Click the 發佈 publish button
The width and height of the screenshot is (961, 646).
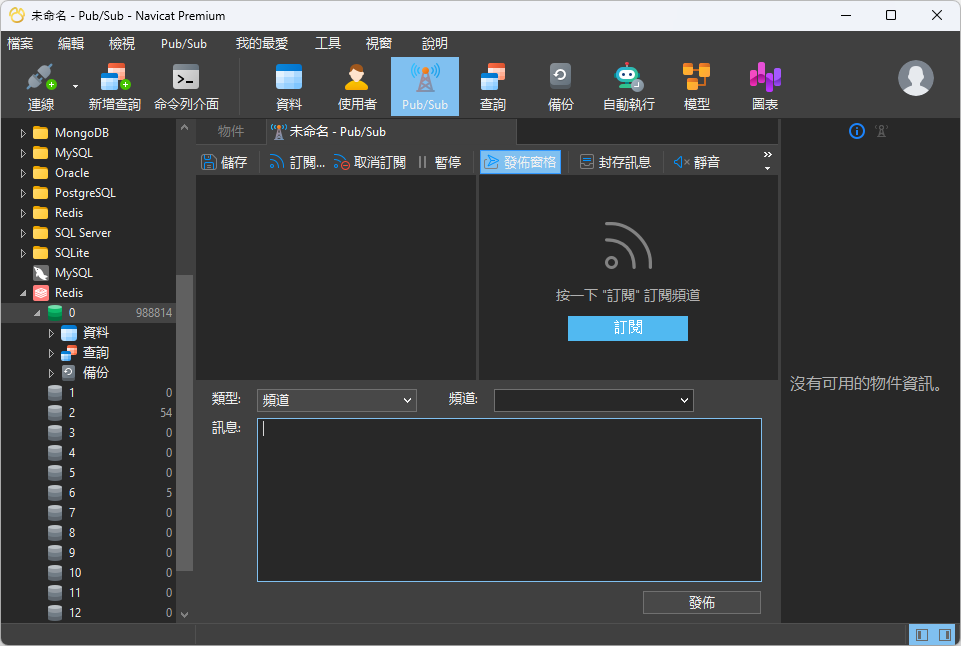click(701, 602)
